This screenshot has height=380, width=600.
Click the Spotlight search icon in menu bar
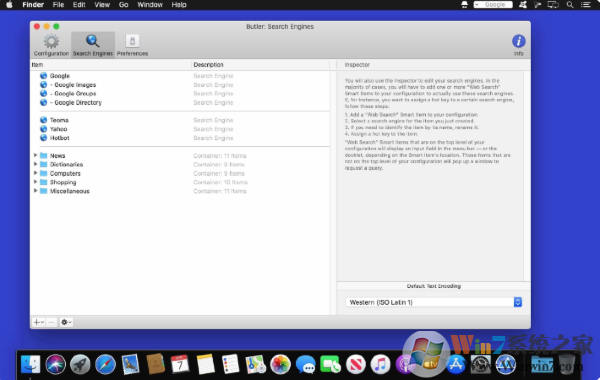pyautogui.click(x=570, y=5)
